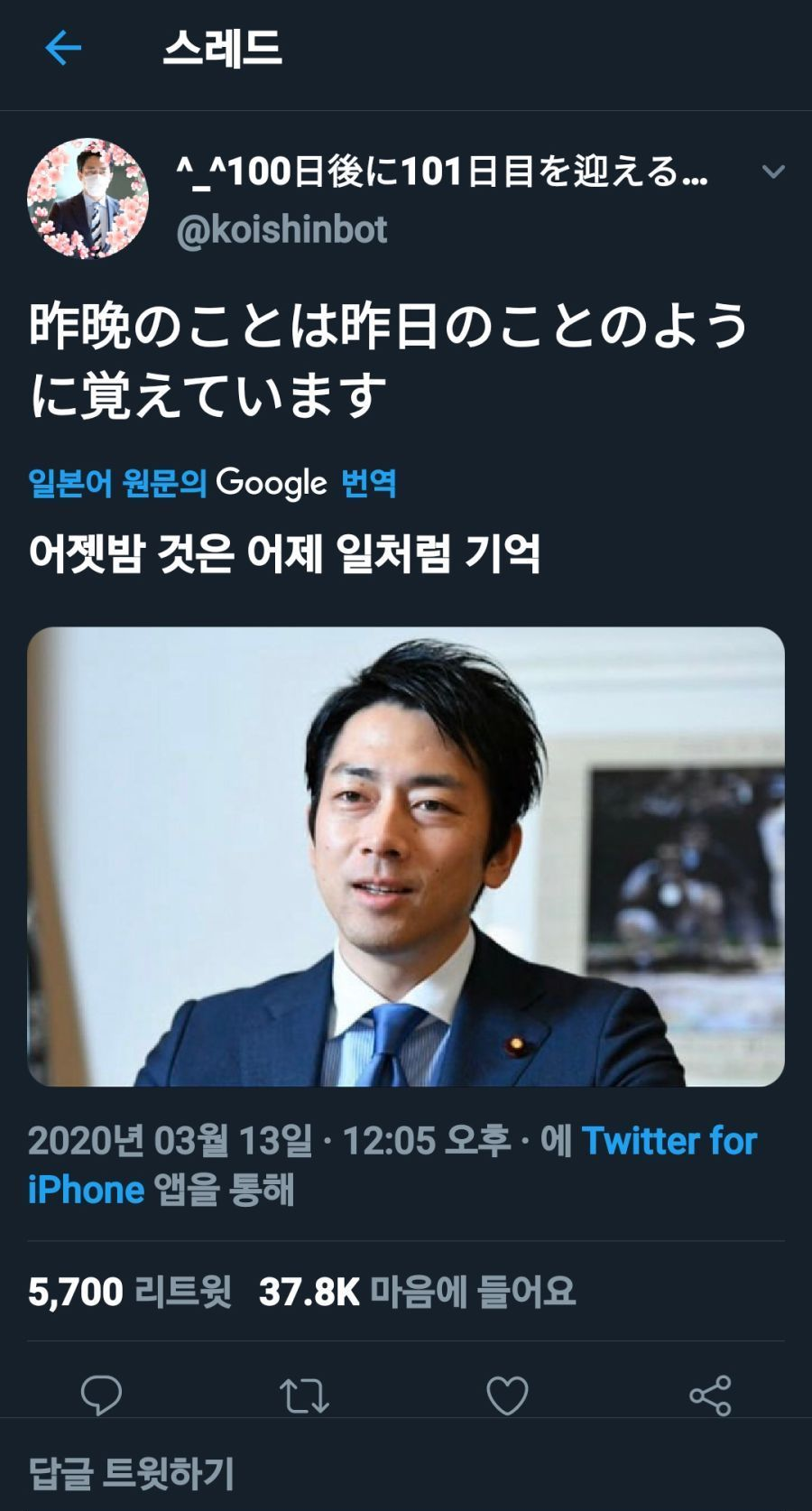The height and width of the screenshot is (1511, 812).
Task: Open the koishinbot profile avatar
Action: pos(88,199)
